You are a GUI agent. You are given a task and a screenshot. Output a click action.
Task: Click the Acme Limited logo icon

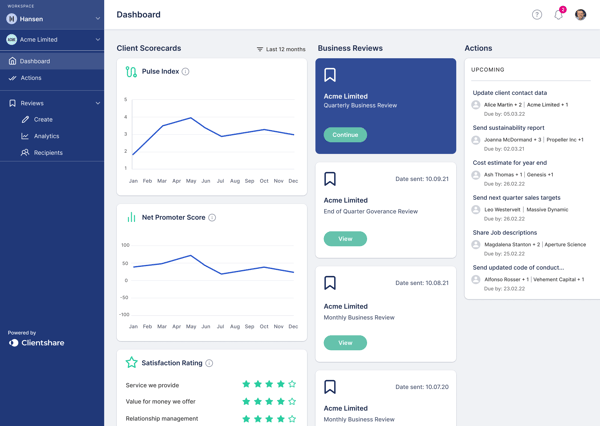pos(11,39)
